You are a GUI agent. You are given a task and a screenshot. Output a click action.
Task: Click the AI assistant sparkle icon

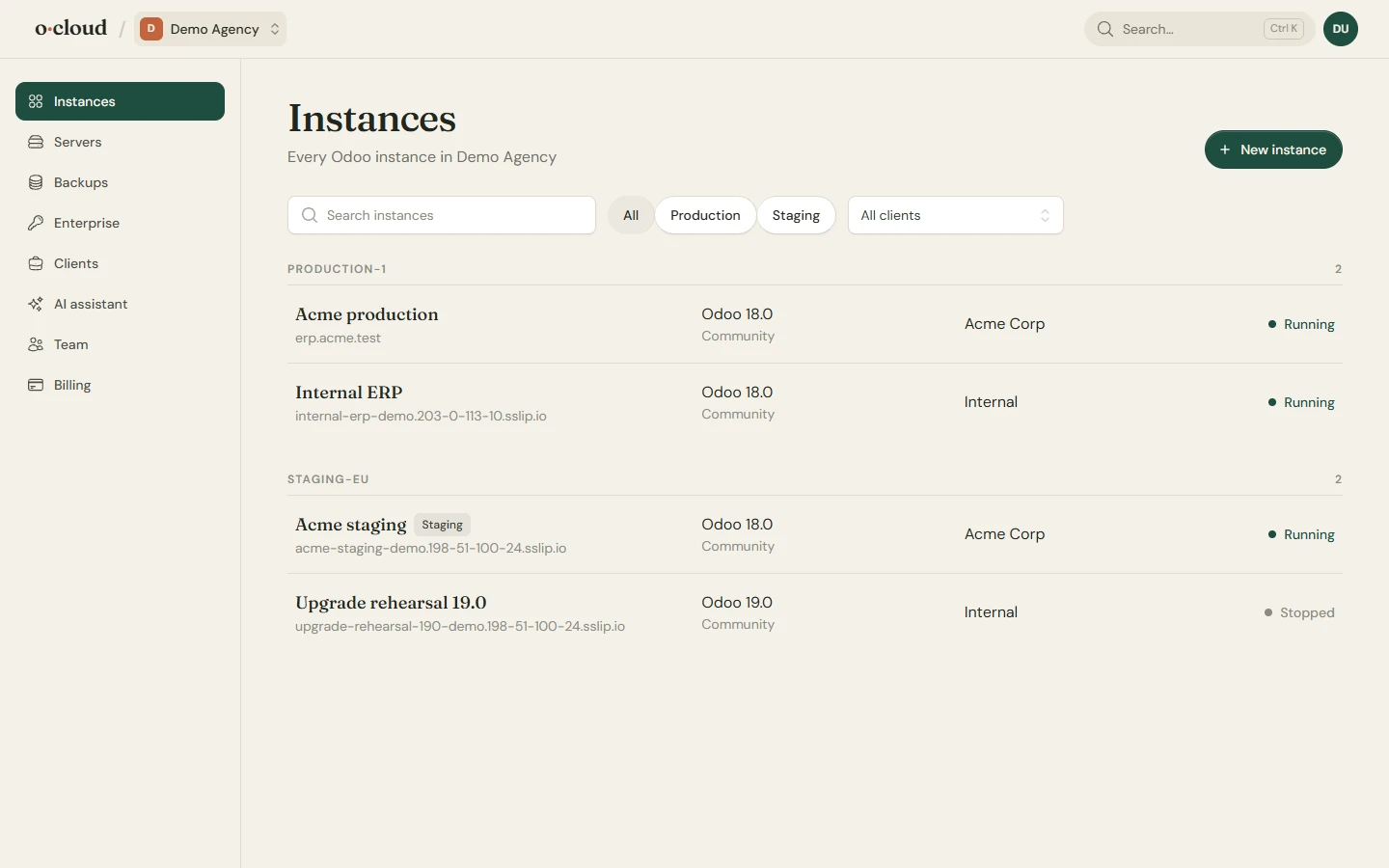[x=36, y=304]
